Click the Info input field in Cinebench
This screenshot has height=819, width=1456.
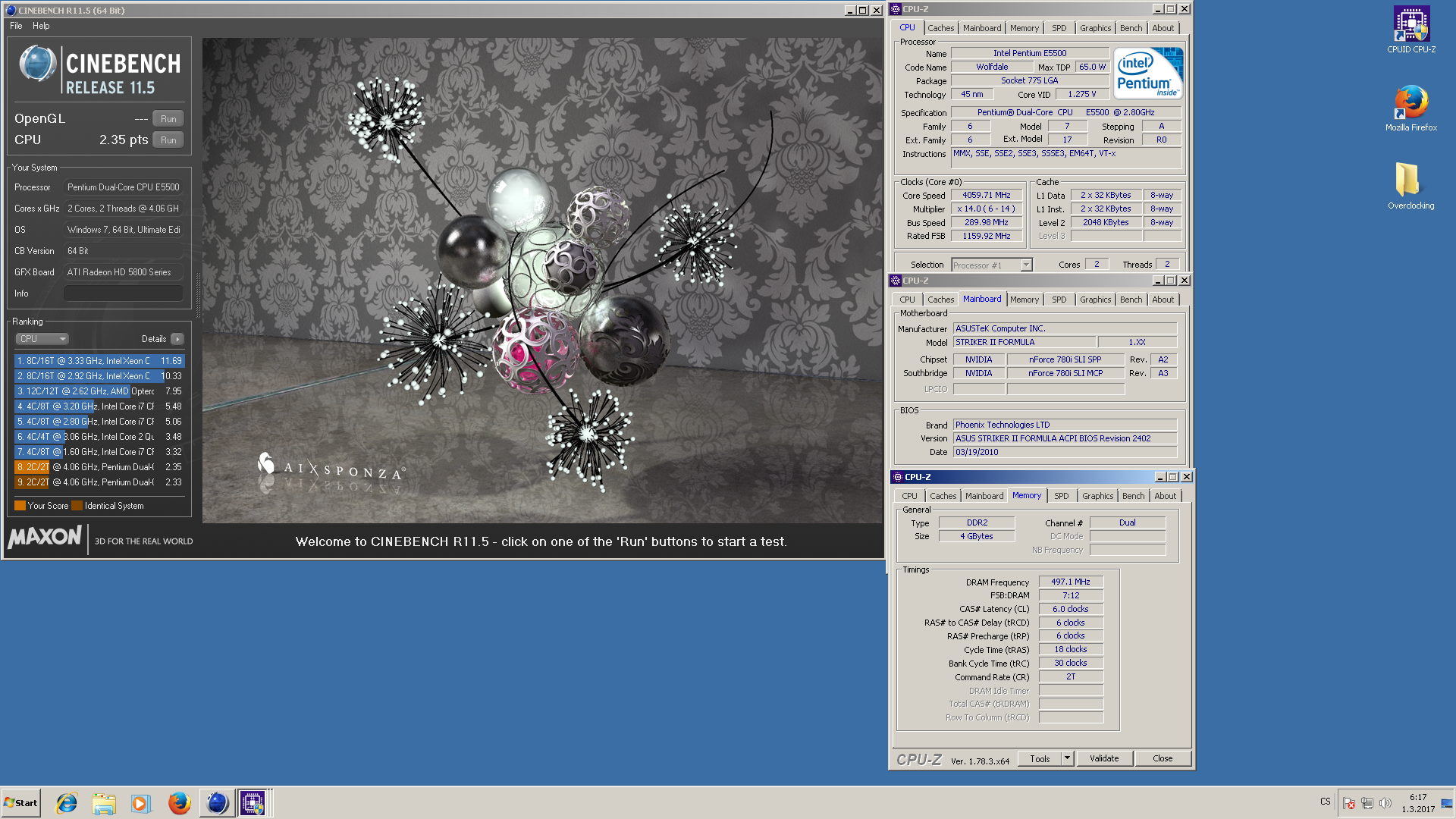click(124, 293)
